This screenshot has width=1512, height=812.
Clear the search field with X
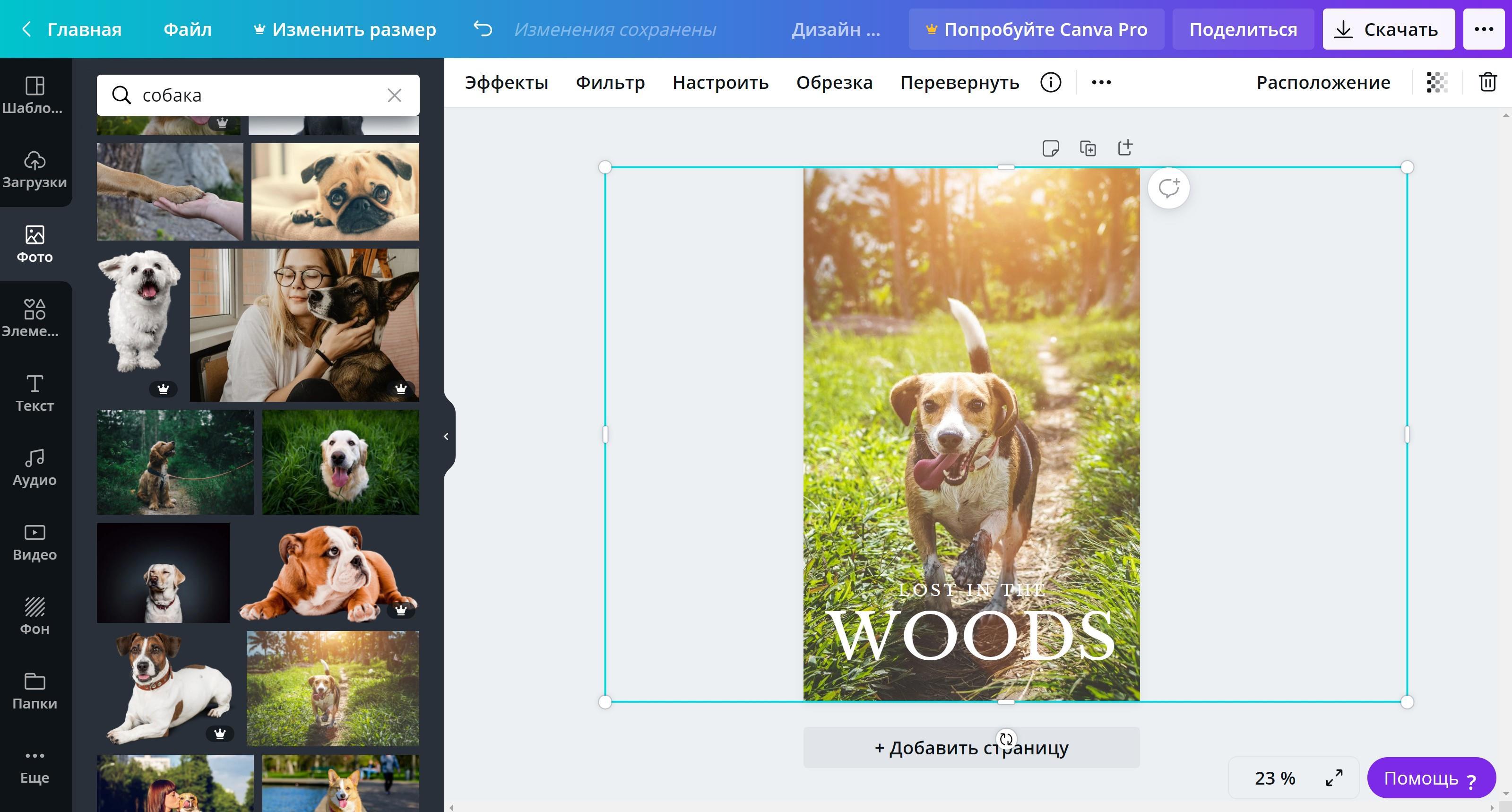click(x=395, y=95)
